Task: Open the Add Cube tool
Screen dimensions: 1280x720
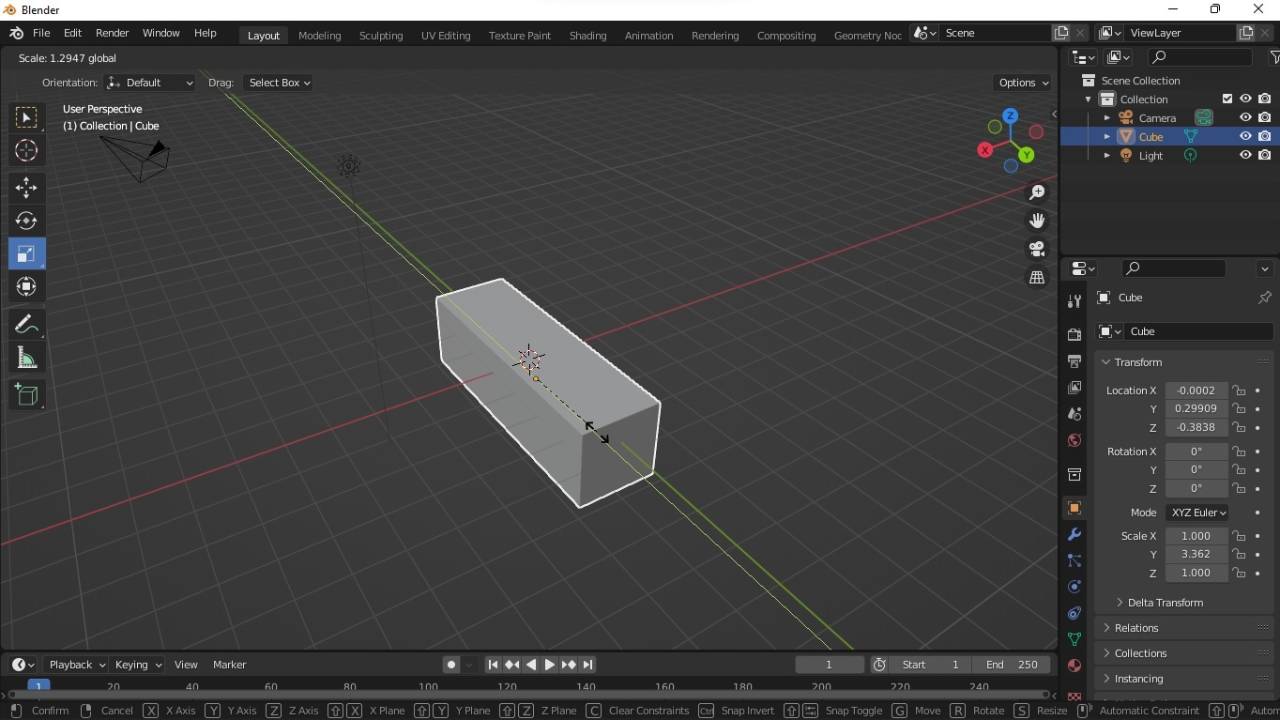Action: 27,394
